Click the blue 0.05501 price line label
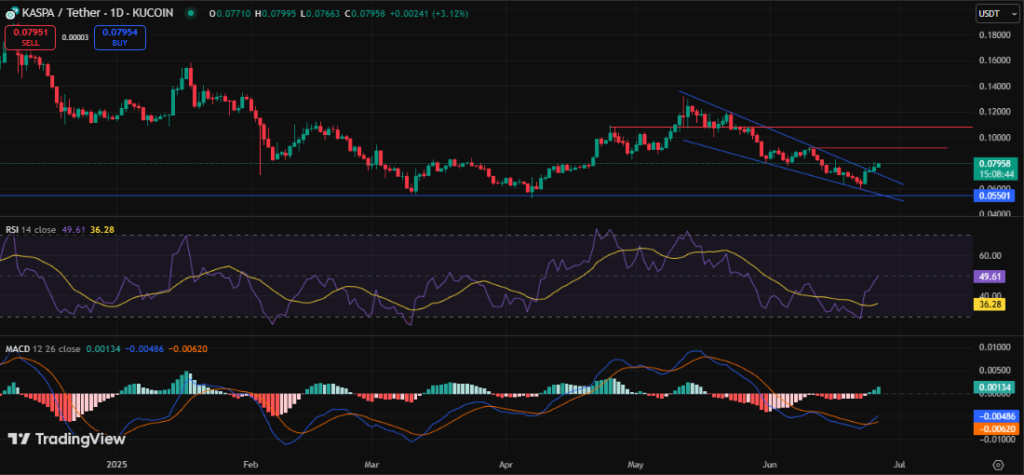The image size is (1024, 475). (x=995, y=195)
